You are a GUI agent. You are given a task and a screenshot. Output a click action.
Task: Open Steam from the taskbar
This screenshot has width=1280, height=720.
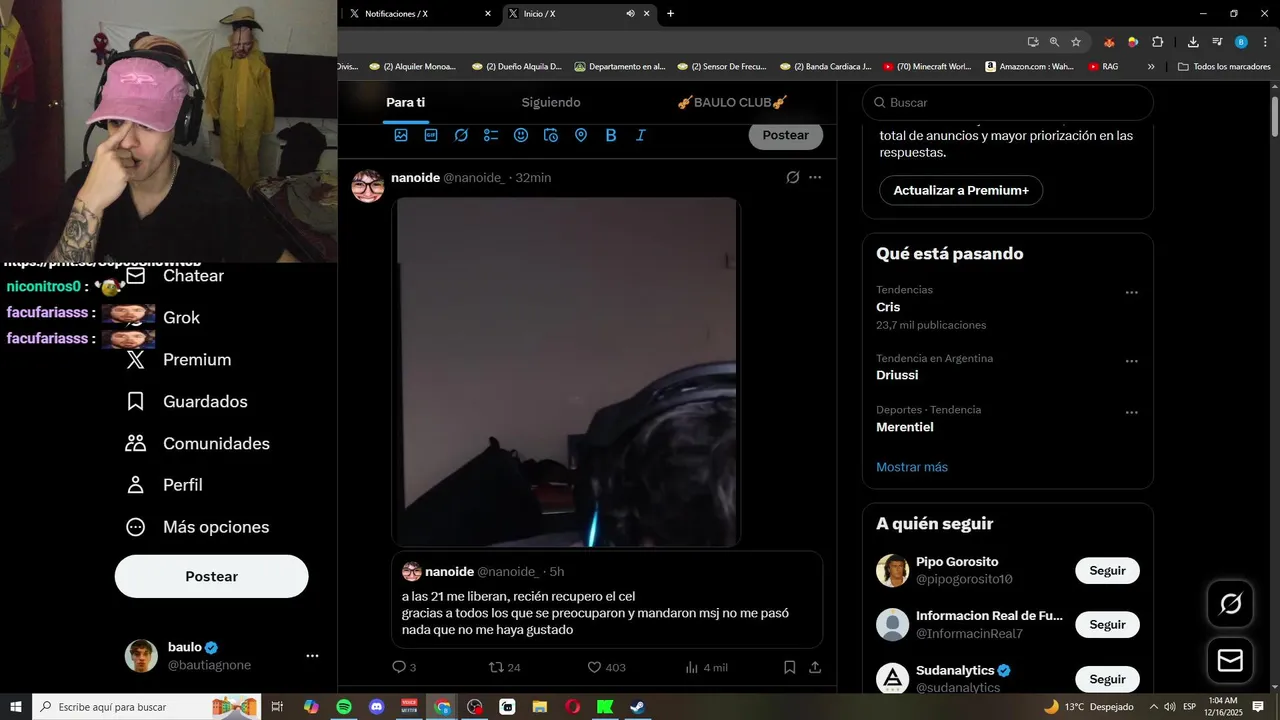[638, 707]
